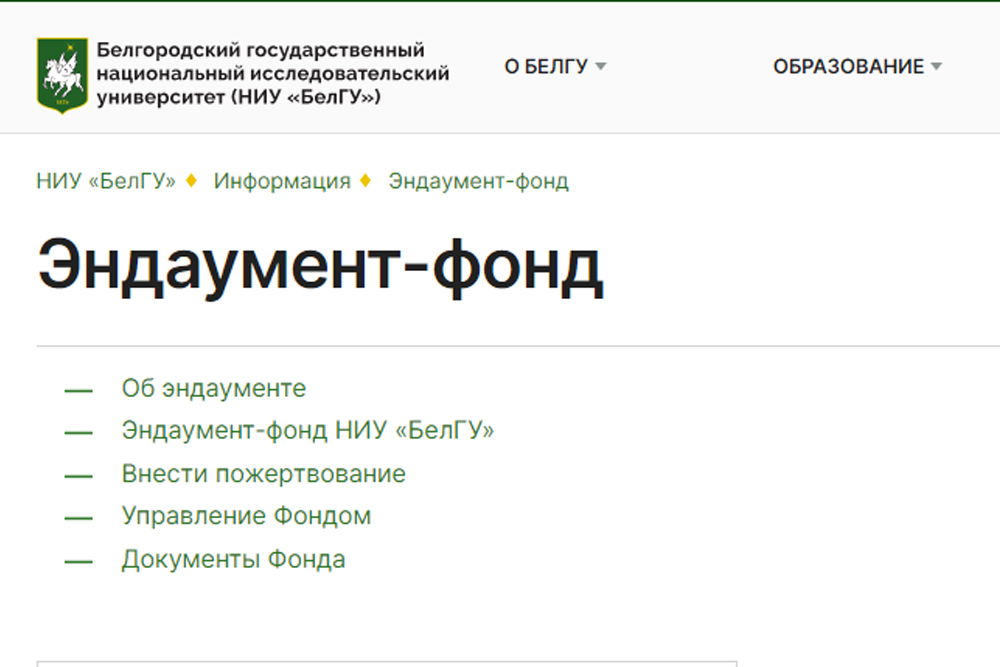Expand the «О БЕЛГУ» dropdown arrow
1000x667 pixels.
(x=600, y=66)
